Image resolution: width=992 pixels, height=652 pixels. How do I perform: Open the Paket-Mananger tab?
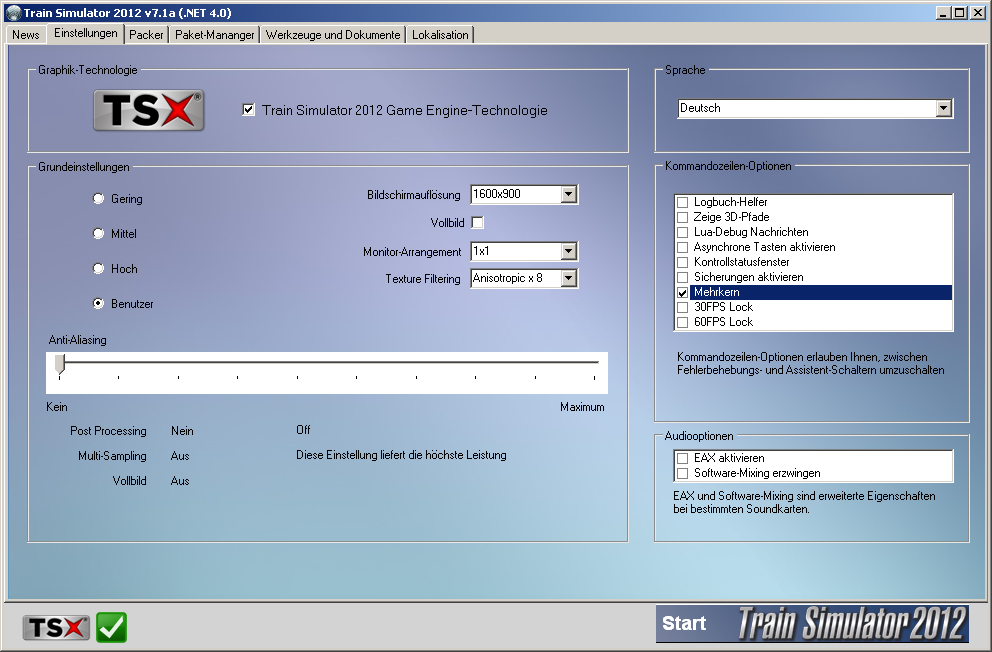pos(214,35)
